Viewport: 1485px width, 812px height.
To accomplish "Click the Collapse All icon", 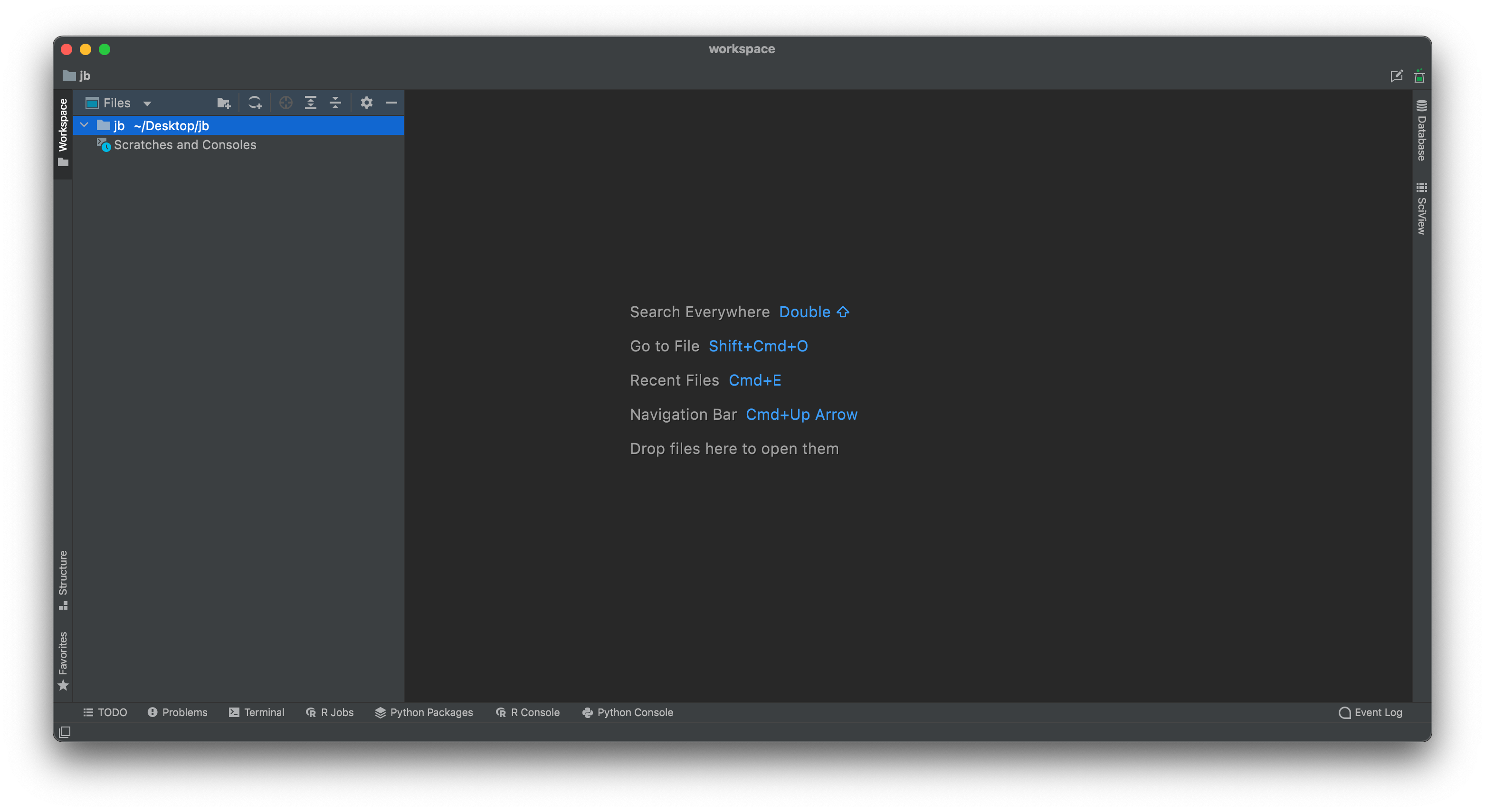I will pos(335,103).
